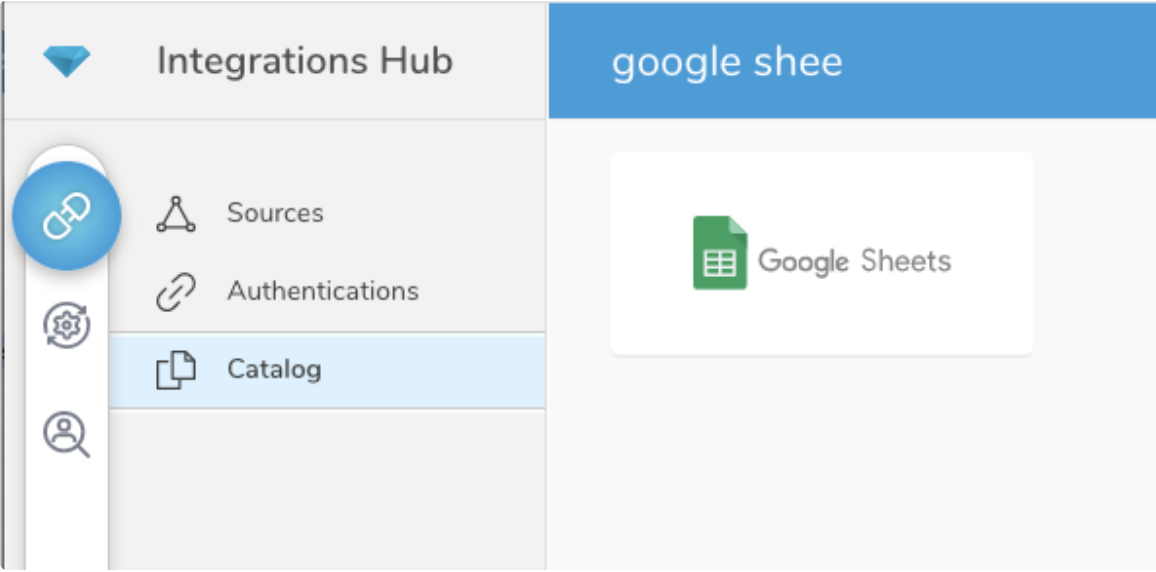Click the "Sheets" word on the card
The height and width of the screenshot is (572, 1156).
pyautogui.click(x=905, y=261)
